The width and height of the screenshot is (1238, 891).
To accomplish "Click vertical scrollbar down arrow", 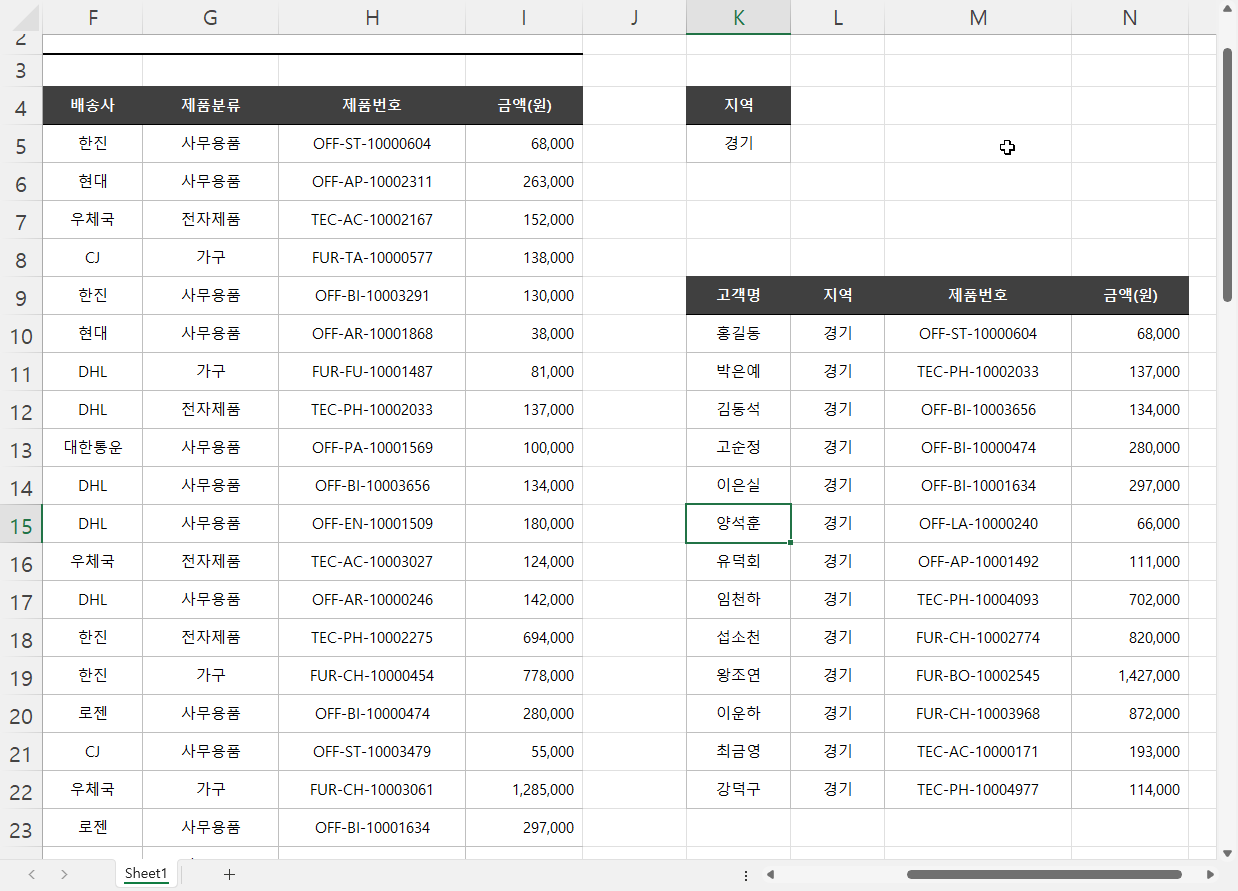I will (x=1228, y=853).
